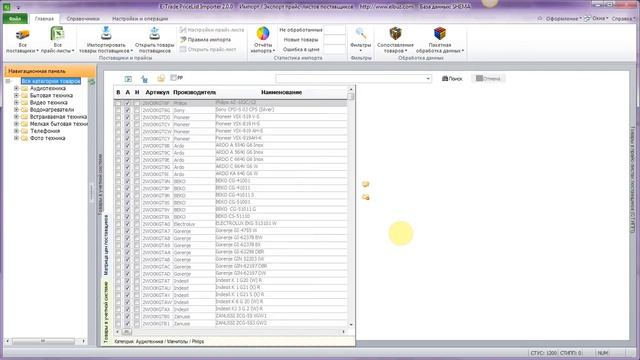Click the upper yellow icon right of table
This screenshot has height=360, width=640.
[x=366, y=184]
